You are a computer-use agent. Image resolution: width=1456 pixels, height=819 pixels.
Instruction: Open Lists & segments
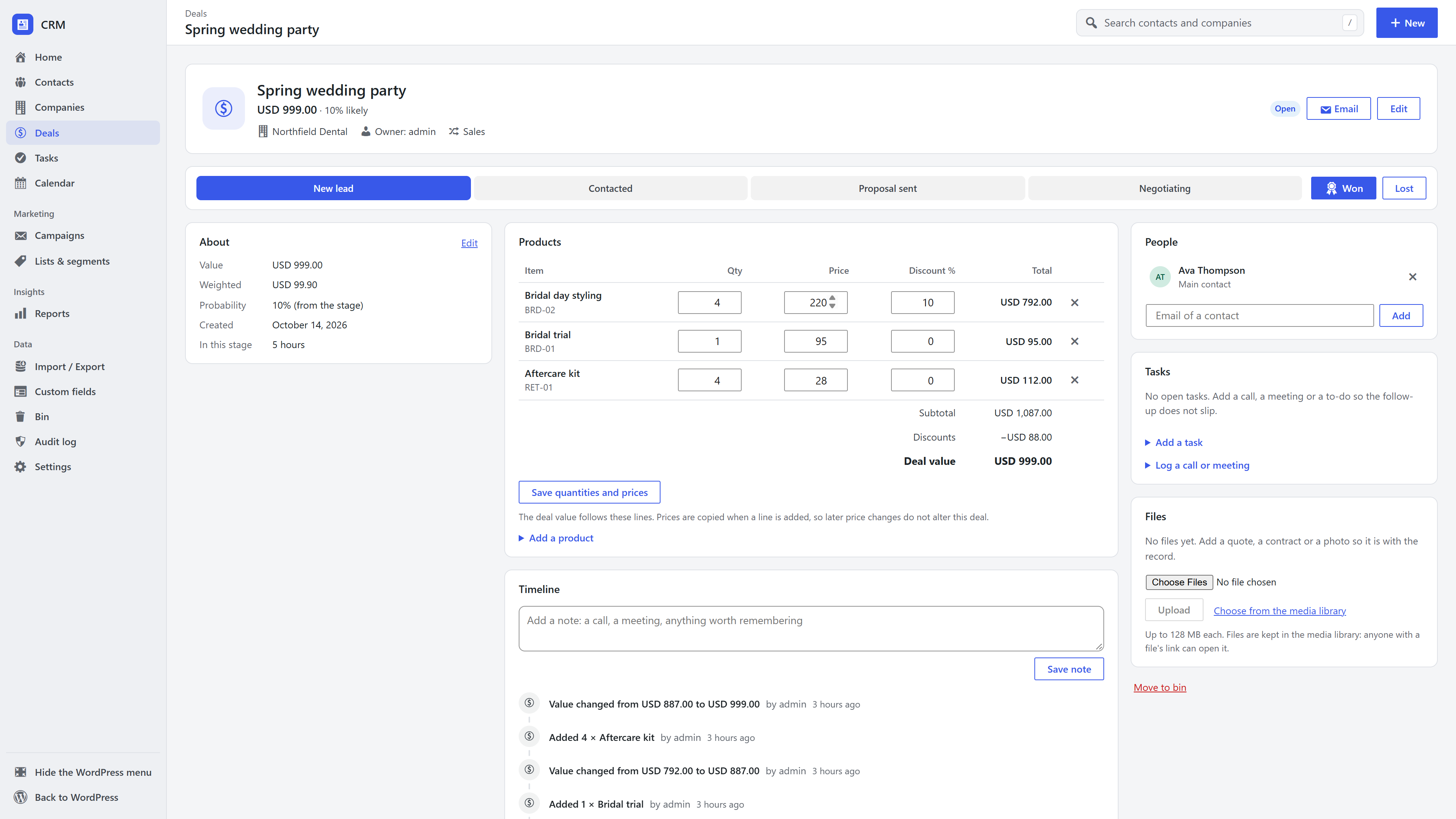83,261
